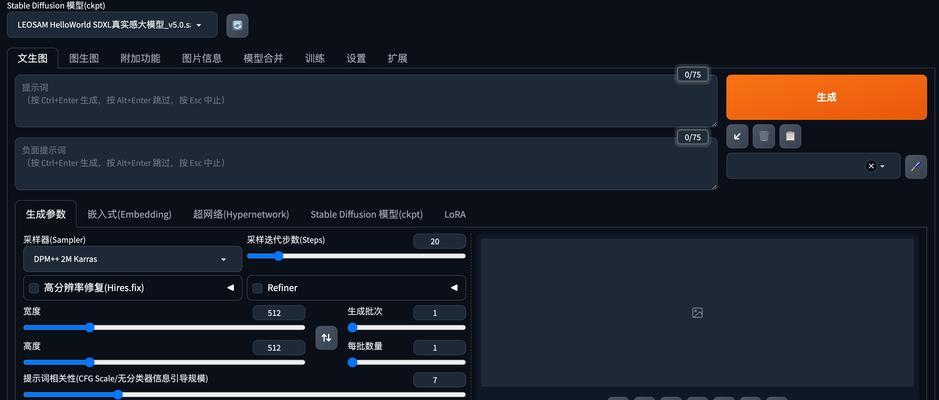Open the Stable Diffusion checkpoint dropdown
939x400 pixels.
tap(113, 25)
